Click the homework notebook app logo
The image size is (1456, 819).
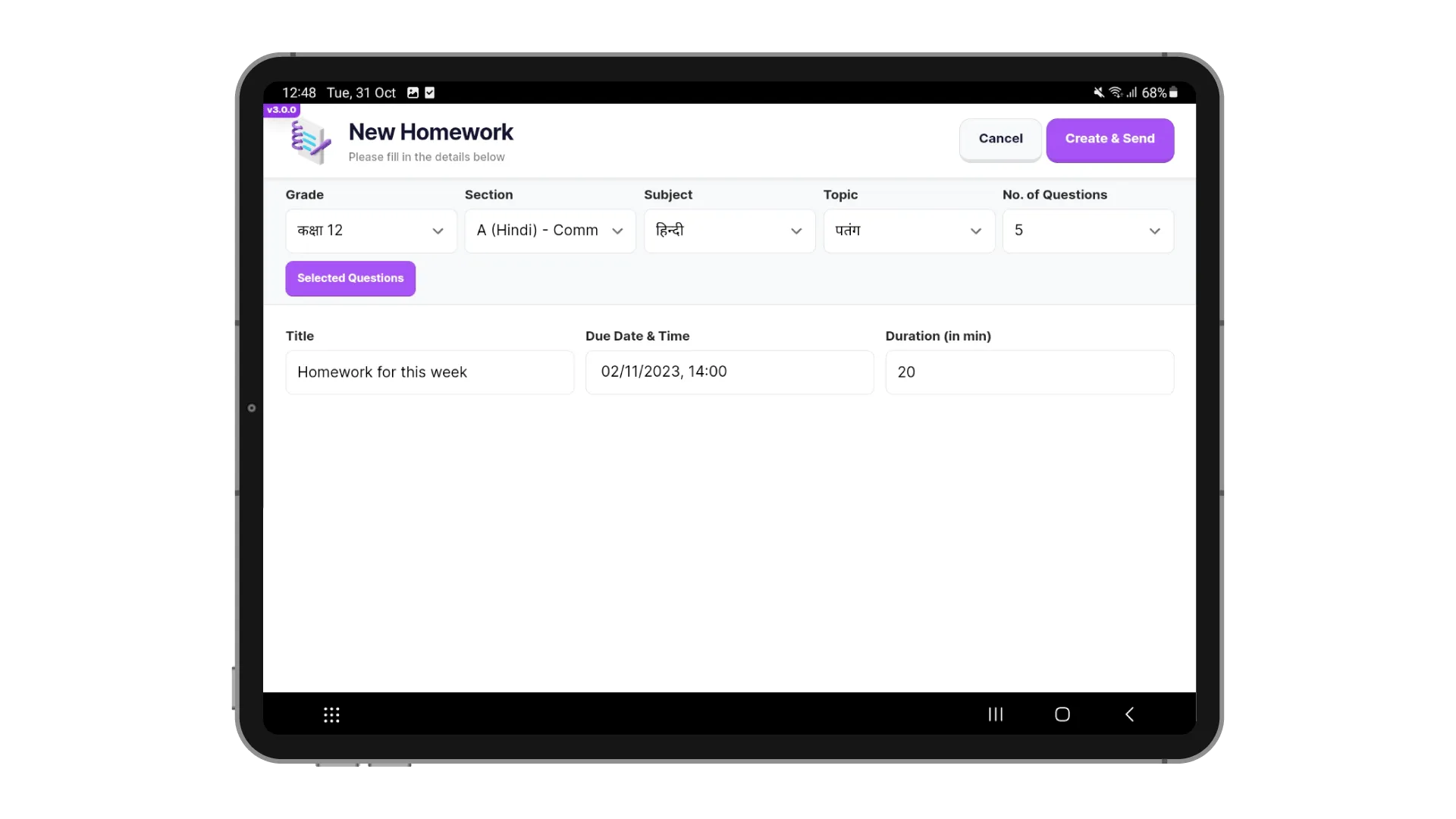pos(311,141)
